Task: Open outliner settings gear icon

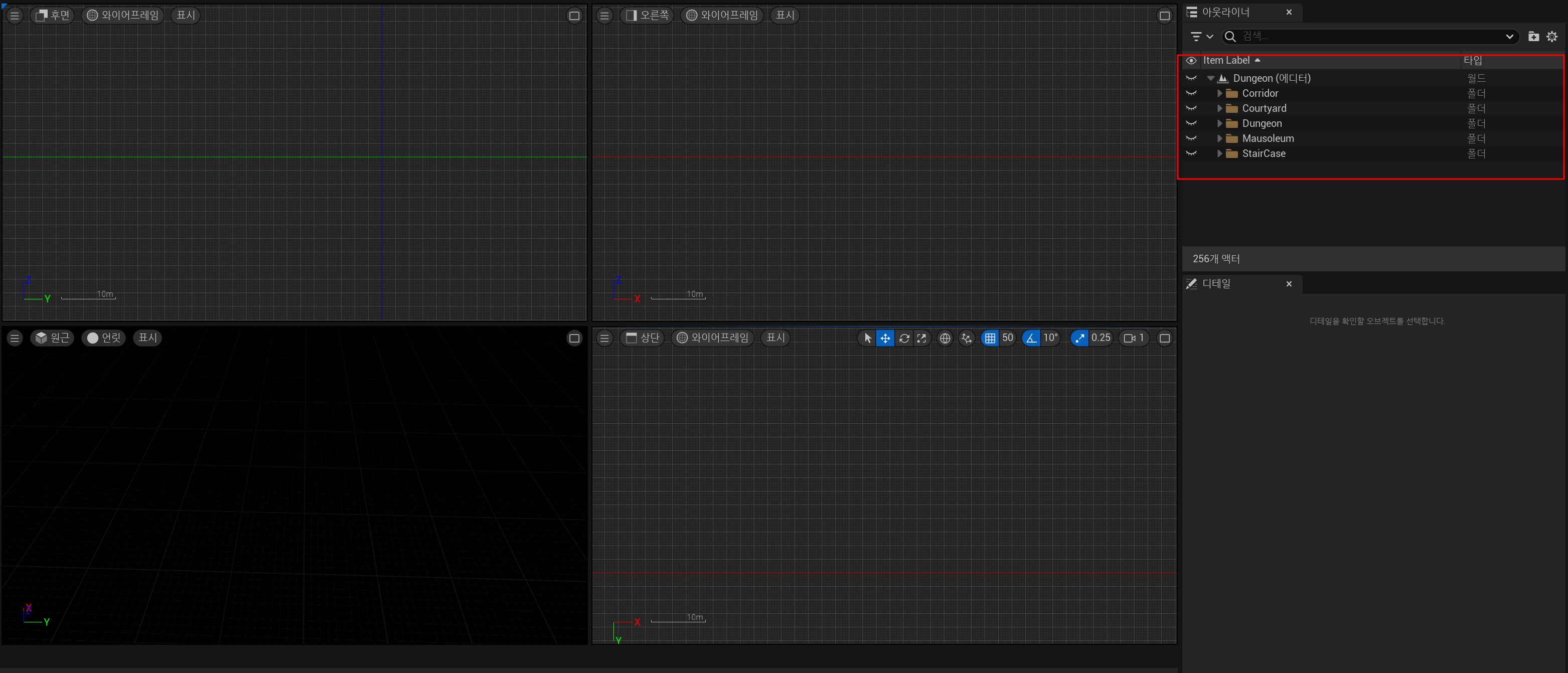Action: 1551,37
